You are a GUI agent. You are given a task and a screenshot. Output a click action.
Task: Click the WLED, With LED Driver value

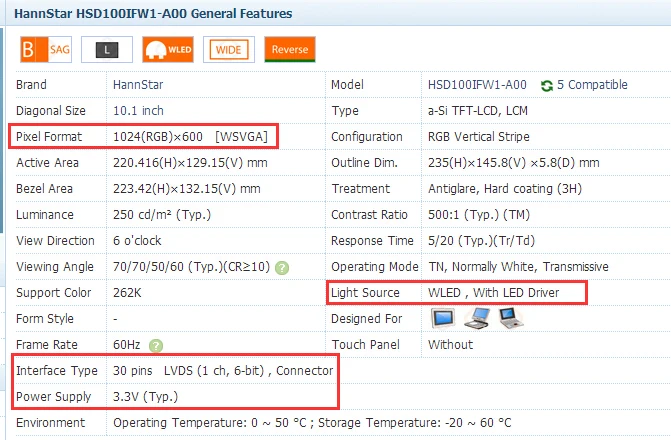pos(493,293)
